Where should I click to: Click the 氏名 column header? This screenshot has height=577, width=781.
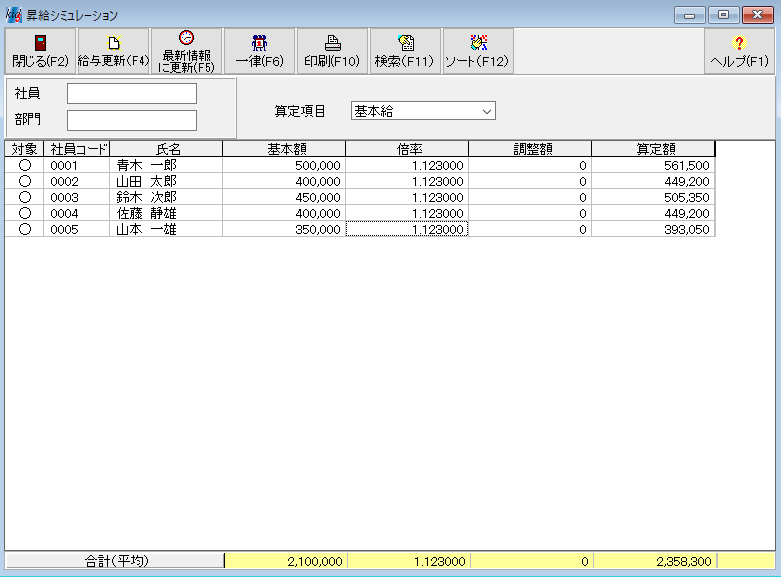(166, 148)
